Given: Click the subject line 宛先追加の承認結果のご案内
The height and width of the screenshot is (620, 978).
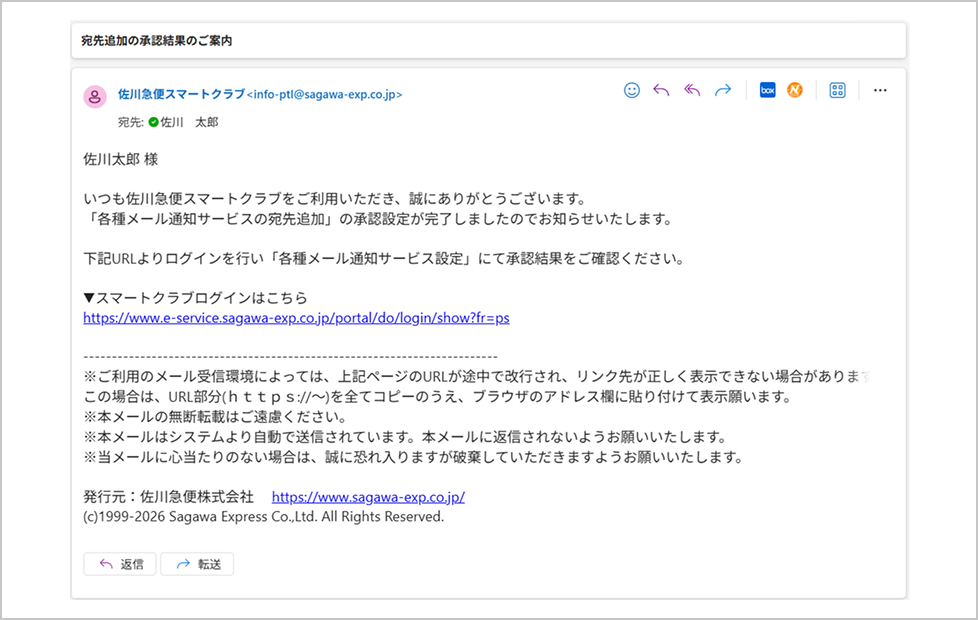Looking at the screenshot, I should point(157,41).
